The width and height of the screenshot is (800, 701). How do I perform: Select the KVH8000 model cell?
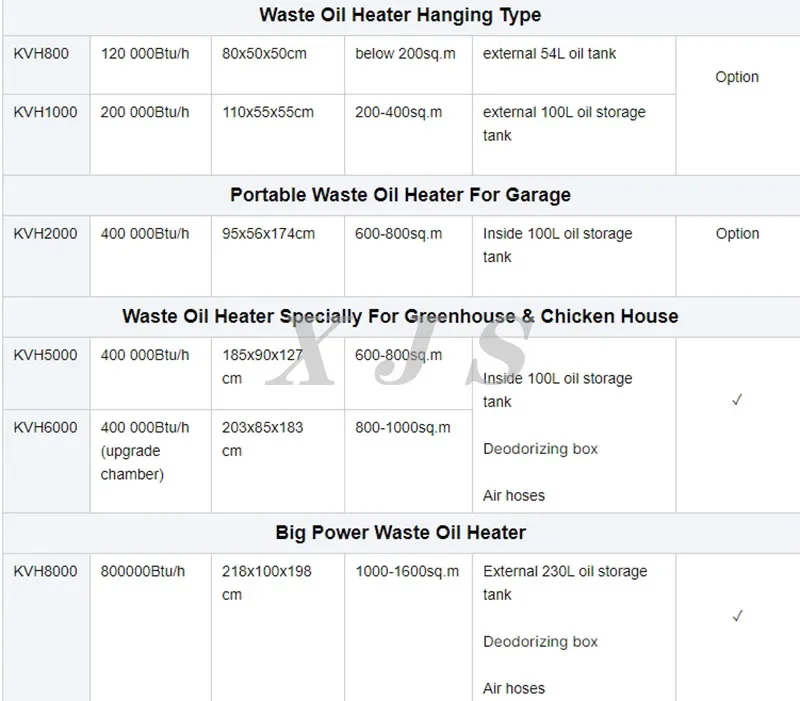(46, 628)
